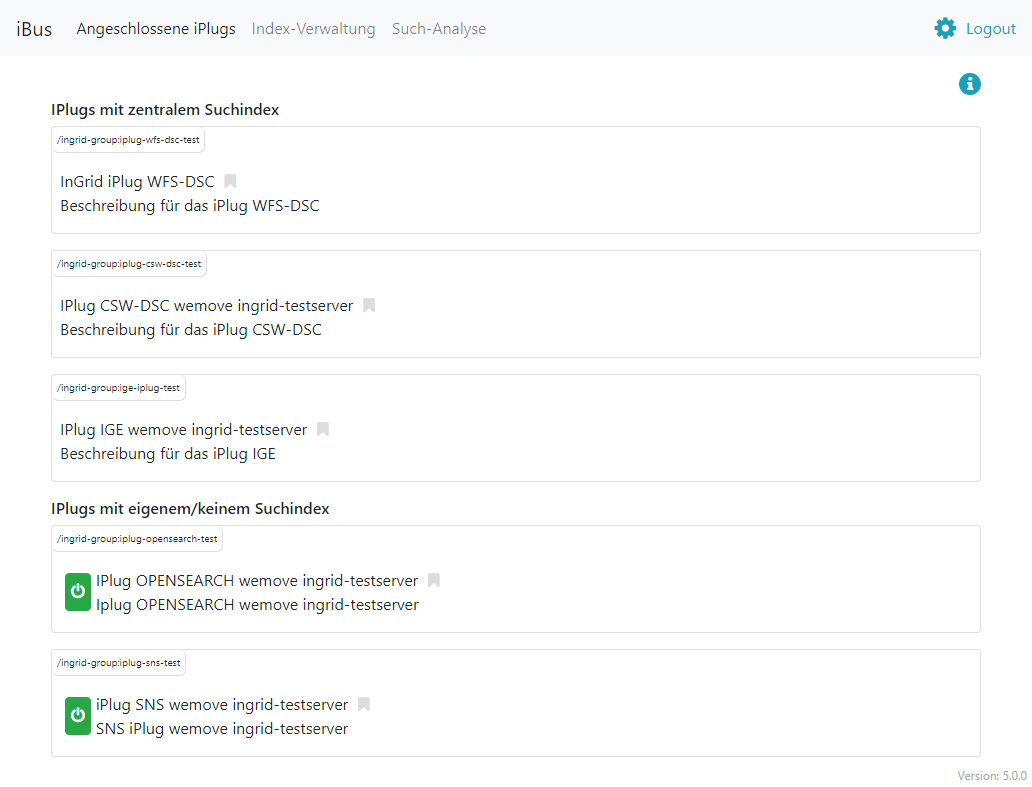Click bookmark icon beside IPlug IGE
Screen dimensions: 1032x787
(322, 430)
